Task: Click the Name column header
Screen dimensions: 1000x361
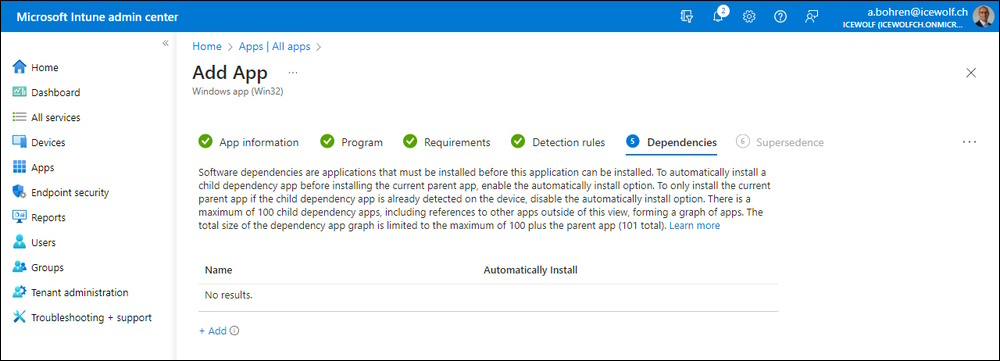Action: coord(218,270)
